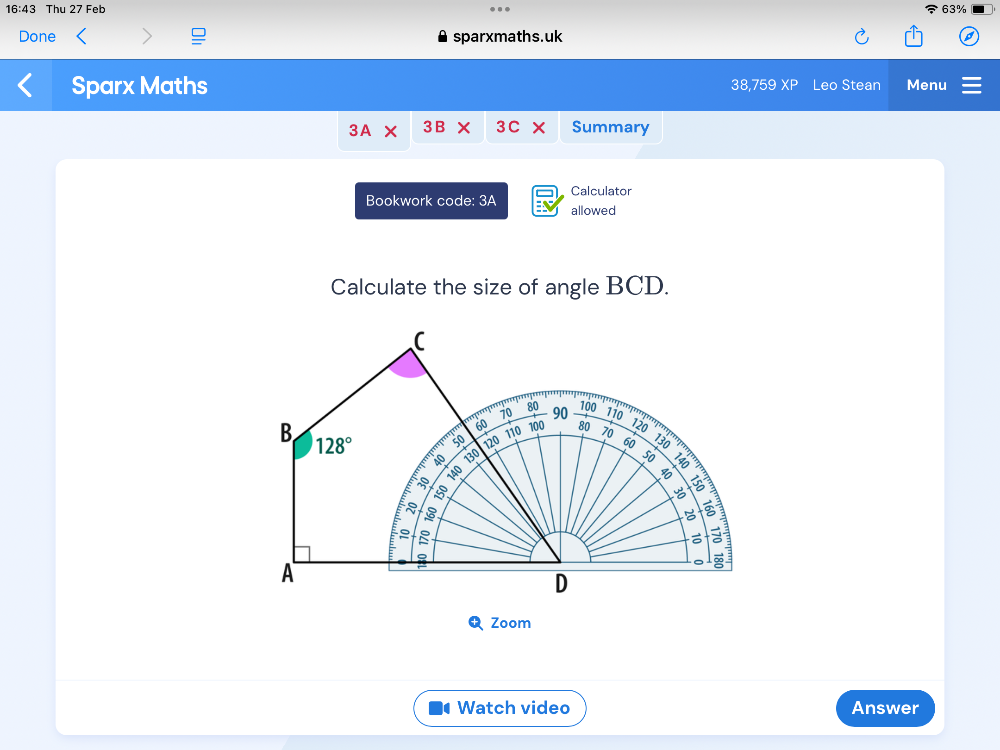Viewport: 1000px width, 750px height.
Task: Click the Safari compass browser icon
Action: 967,36
